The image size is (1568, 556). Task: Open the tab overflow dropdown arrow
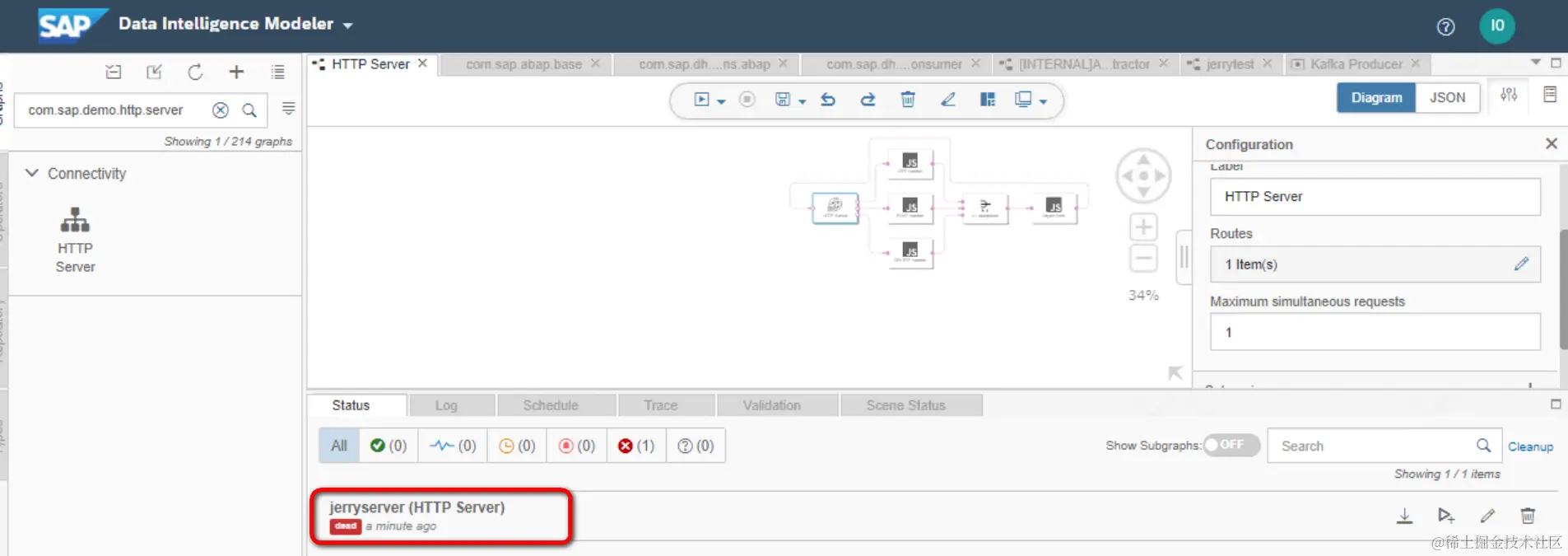pyautogui.click(x=1535, y=63)
